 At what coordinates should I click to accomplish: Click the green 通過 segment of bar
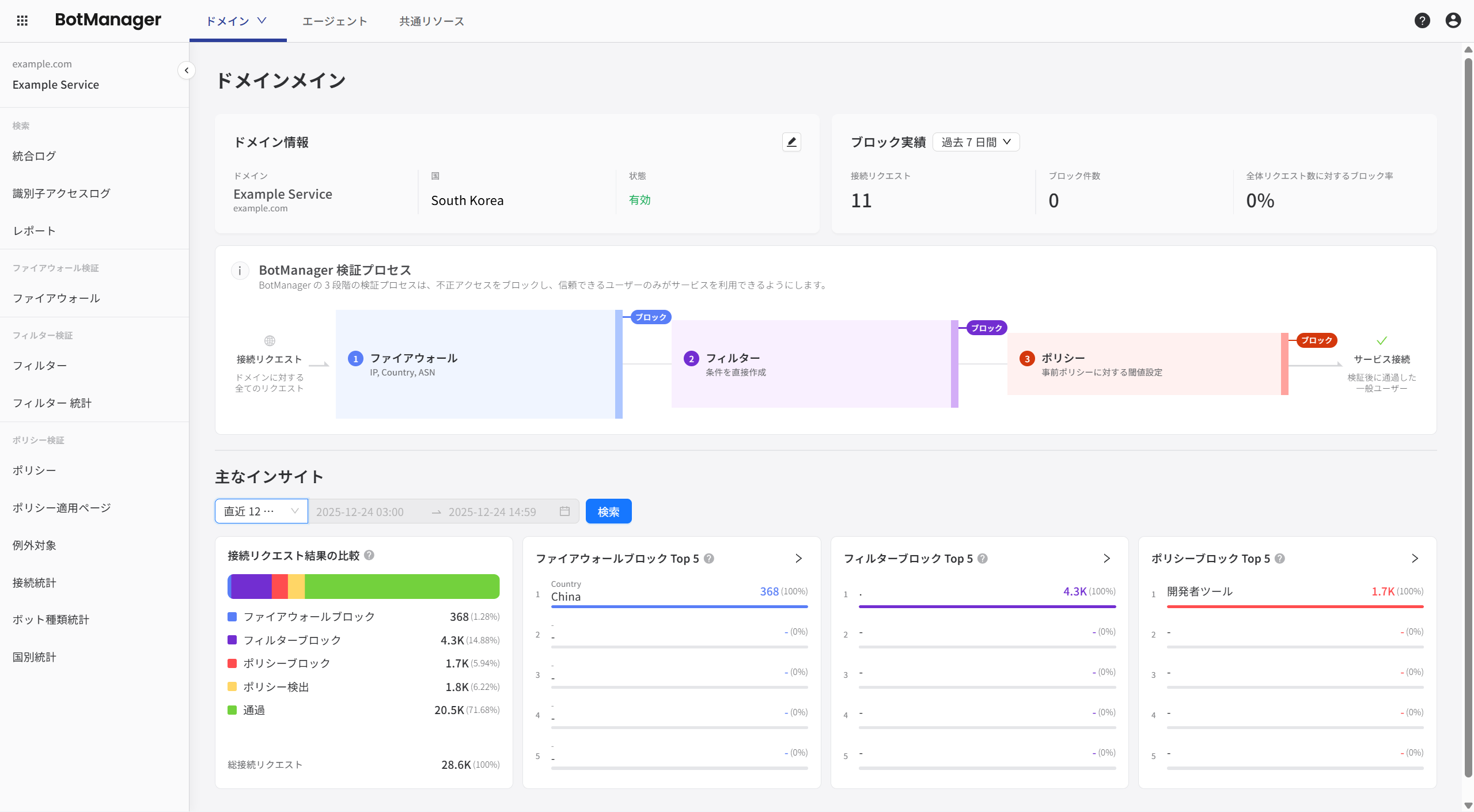[401, 586]
